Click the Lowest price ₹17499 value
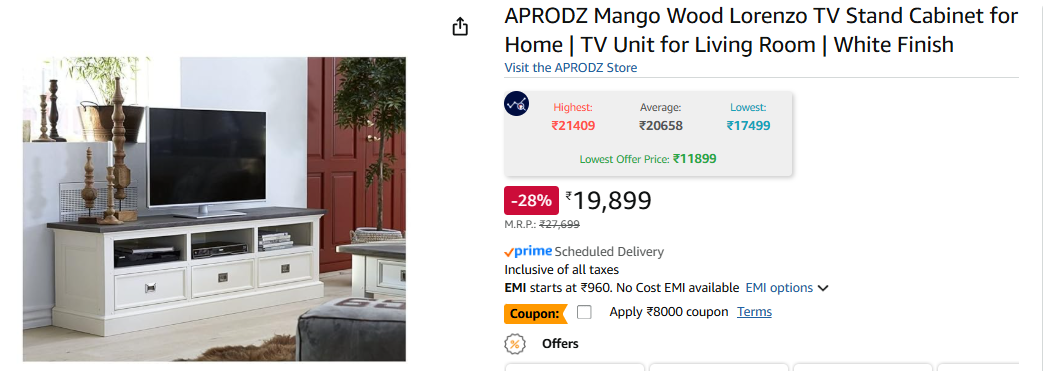Image resolution: width=1043 pixels, height=371 pixels. (748, 125)
